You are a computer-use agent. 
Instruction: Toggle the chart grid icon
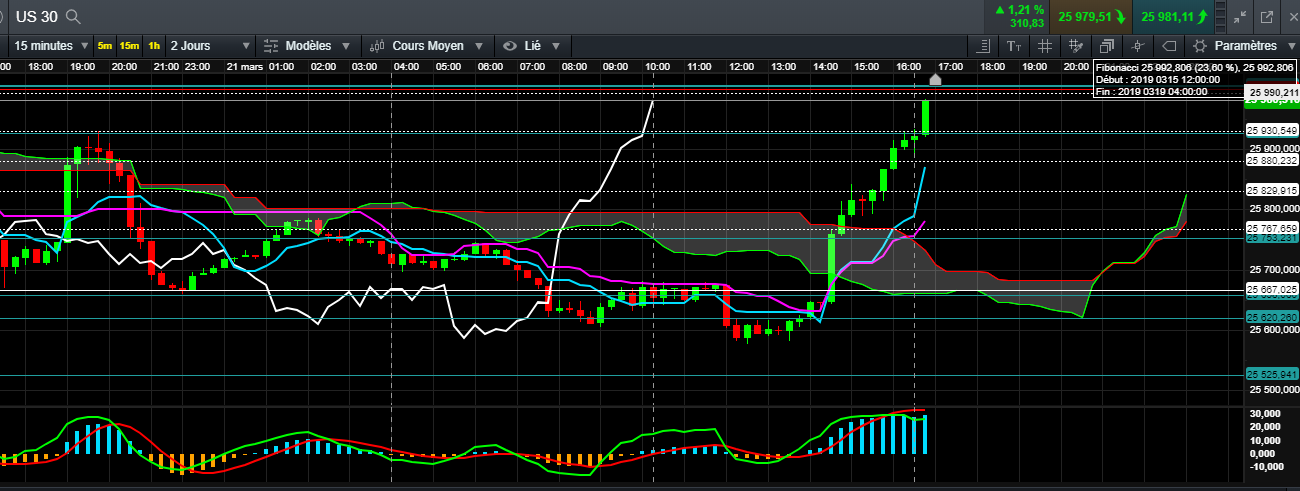(x=1044, y=46)
